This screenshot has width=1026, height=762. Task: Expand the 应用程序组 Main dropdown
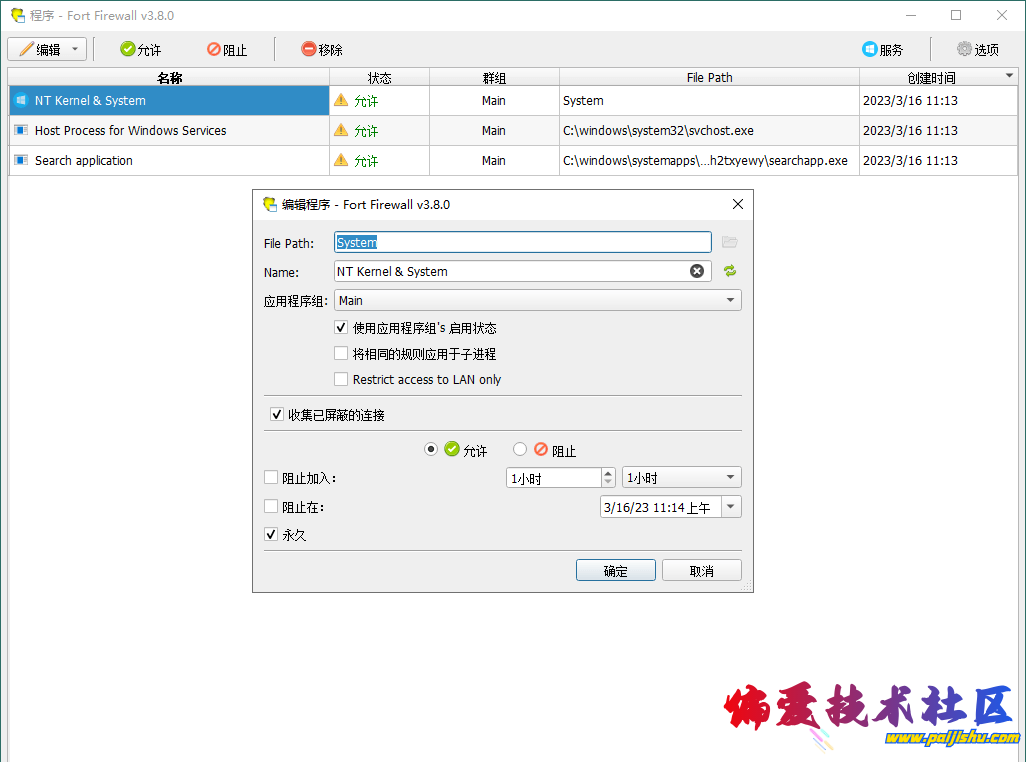730,300
